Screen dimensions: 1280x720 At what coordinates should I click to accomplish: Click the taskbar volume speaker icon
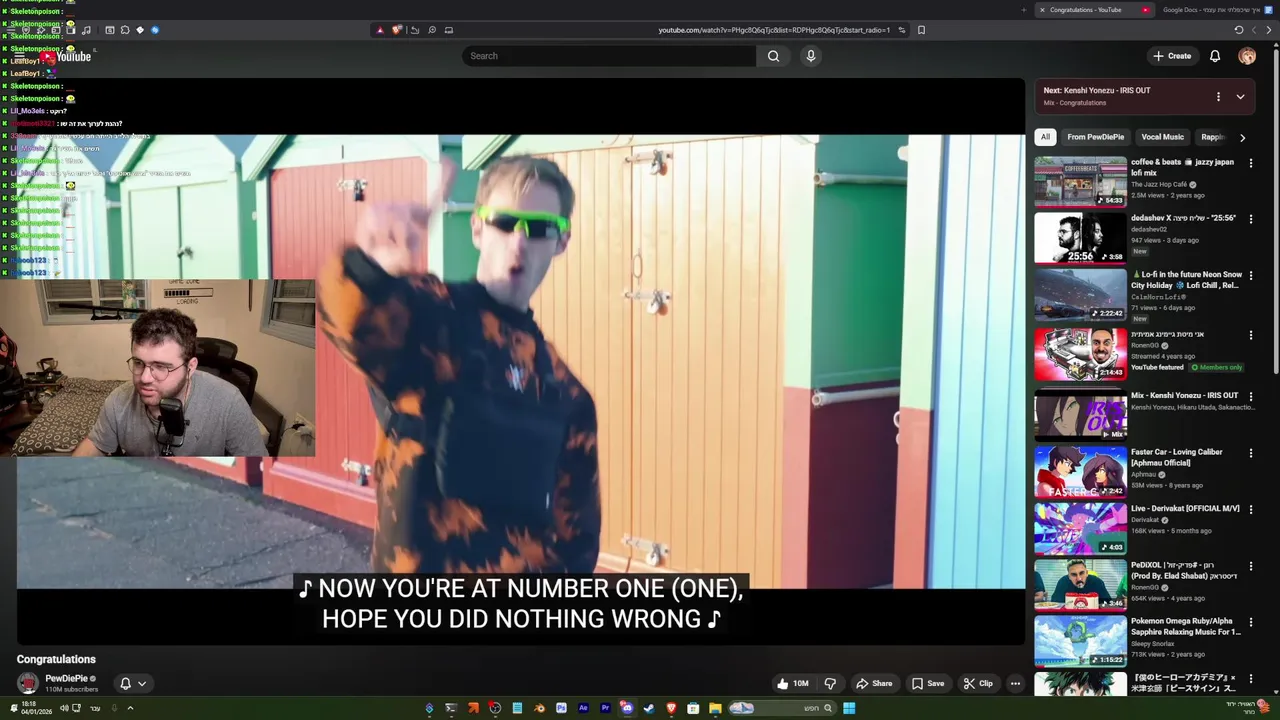64,708
